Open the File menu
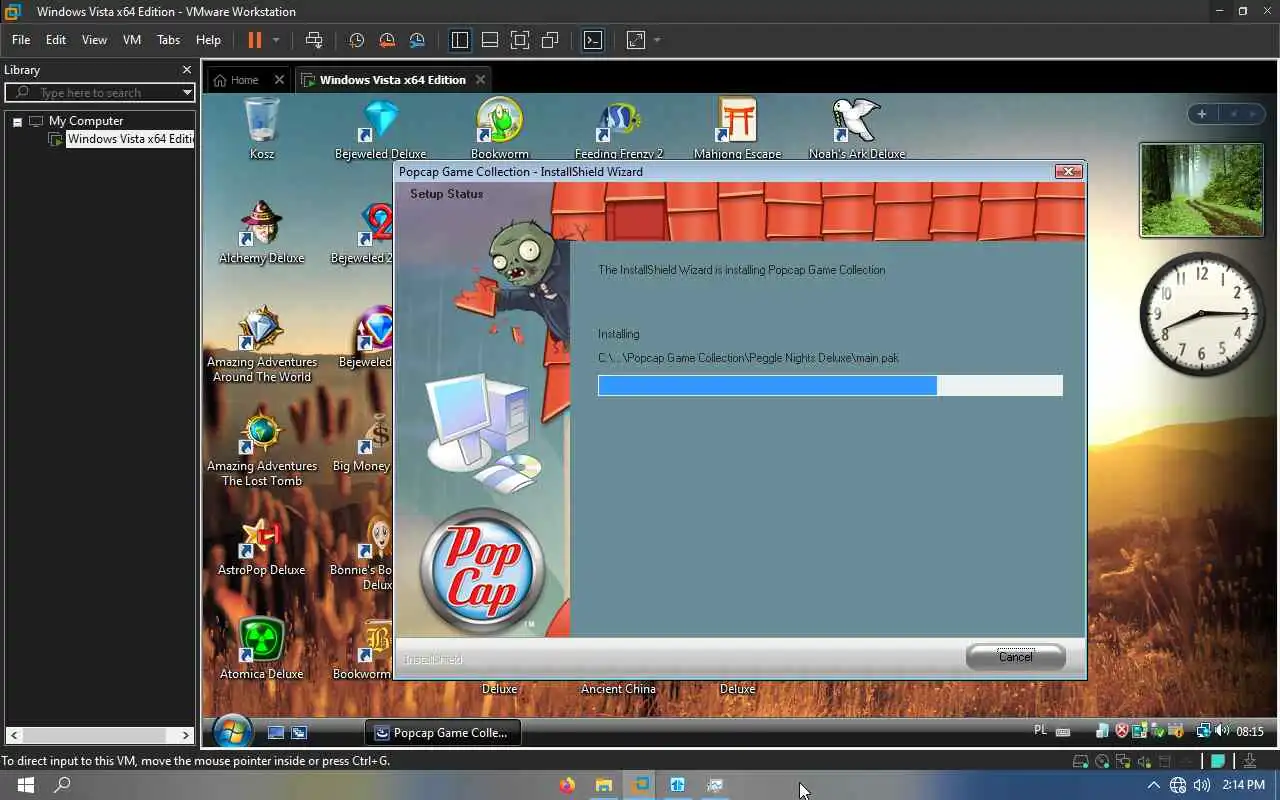This screenshot has width=1280, height=800. pos(21,40)
